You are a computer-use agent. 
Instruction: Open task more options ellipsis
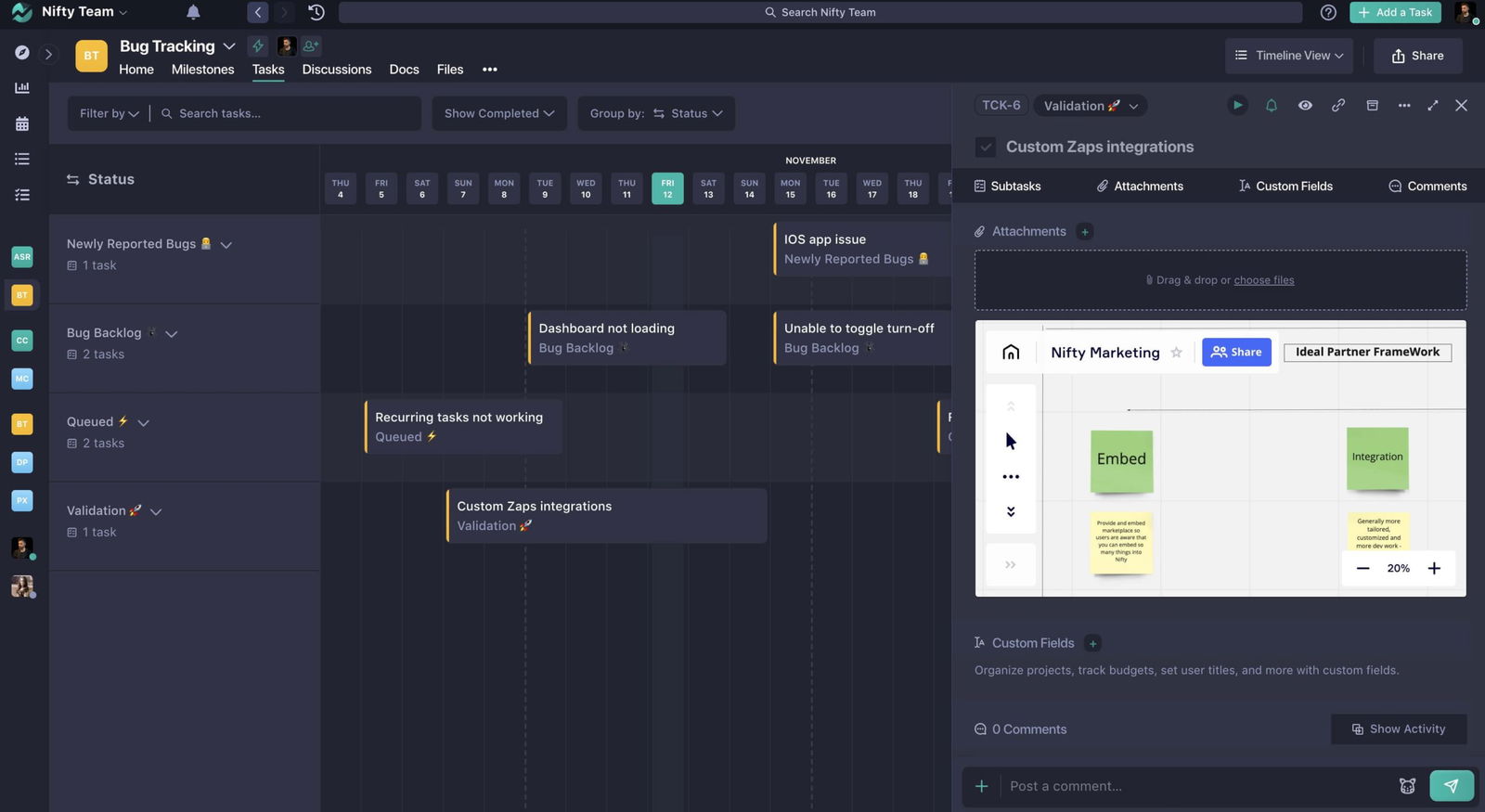(1404, 106)
